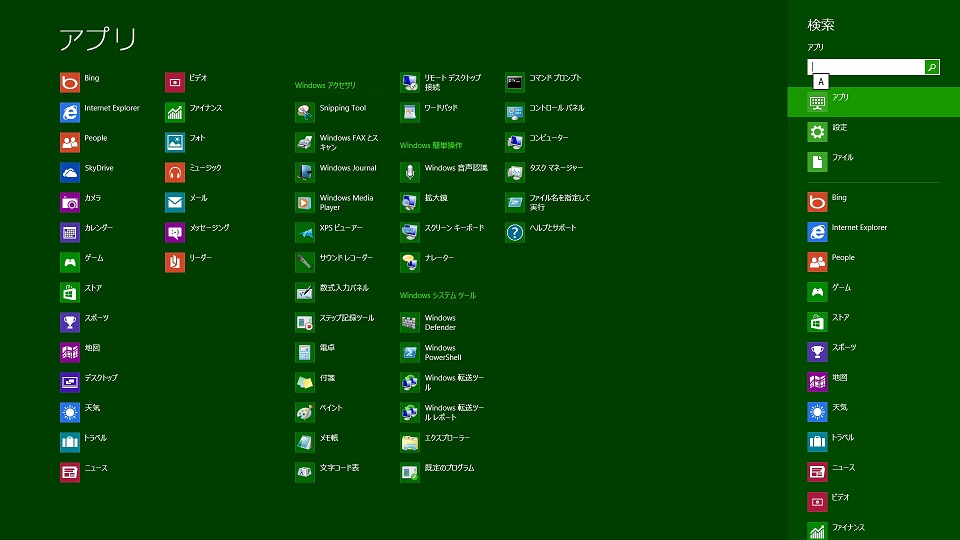Select ファイル (Files) search scope
The width and height of the screenshot is (960, 540).
pyautogui.click(x=874, y=162)
